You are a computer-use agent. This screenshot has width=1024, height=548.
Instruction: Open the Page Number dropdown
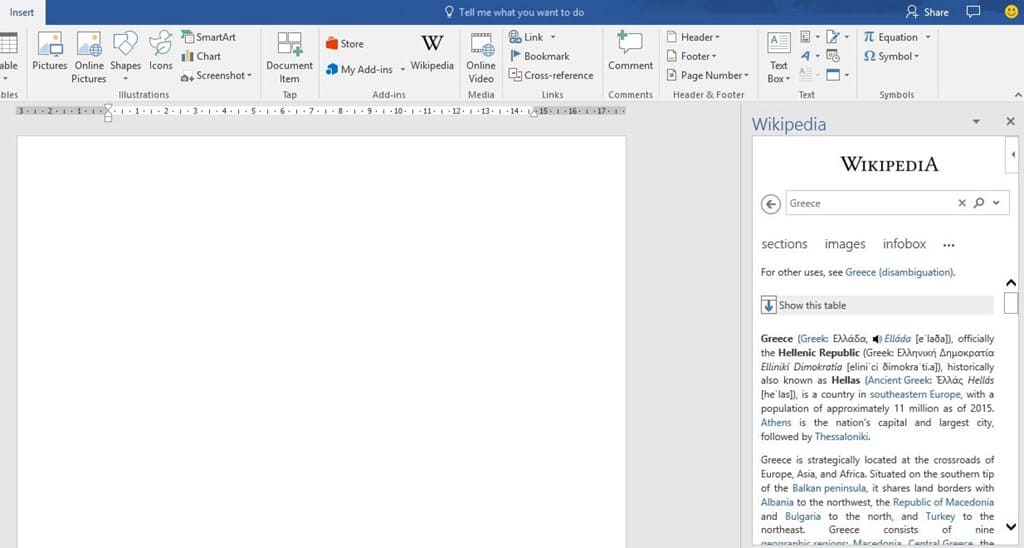[x=746, y=76]
